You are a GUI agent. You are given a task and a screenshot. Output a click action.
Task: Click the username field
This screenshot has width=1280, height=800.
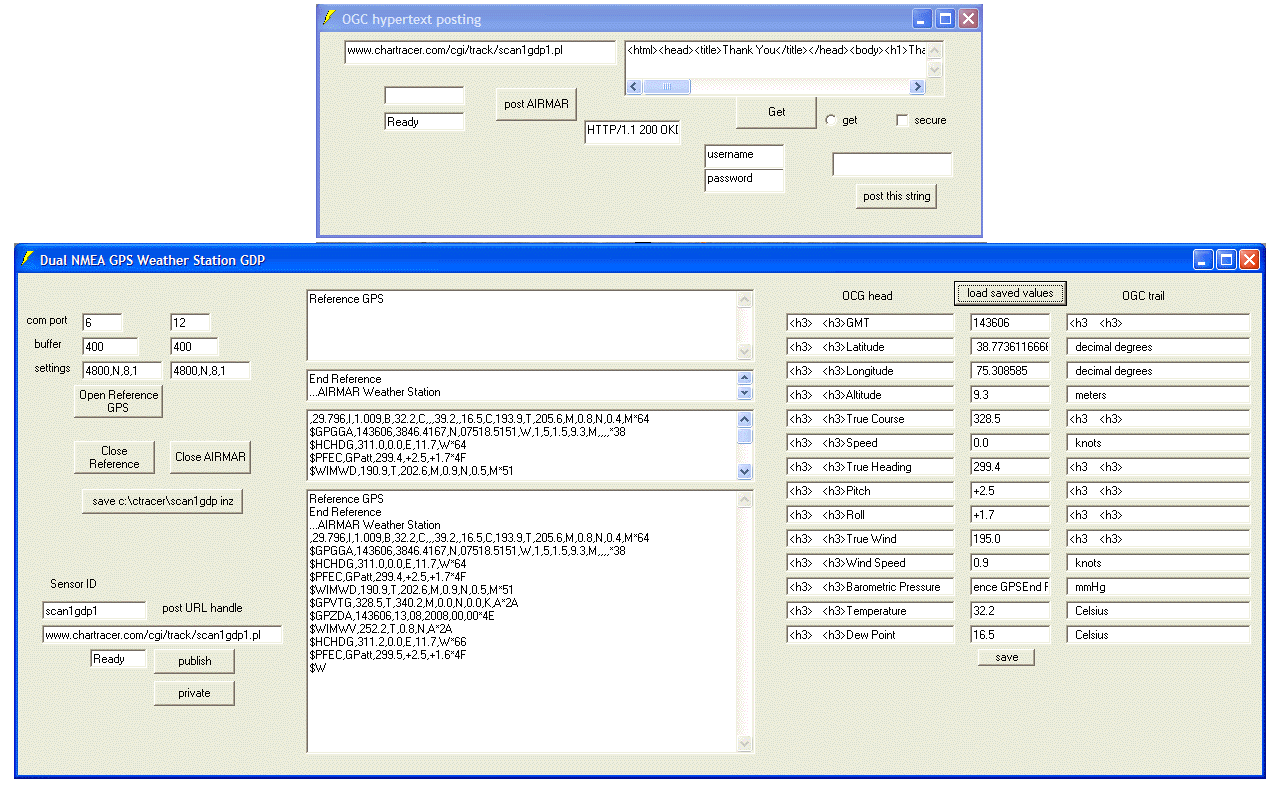point(744,156)
